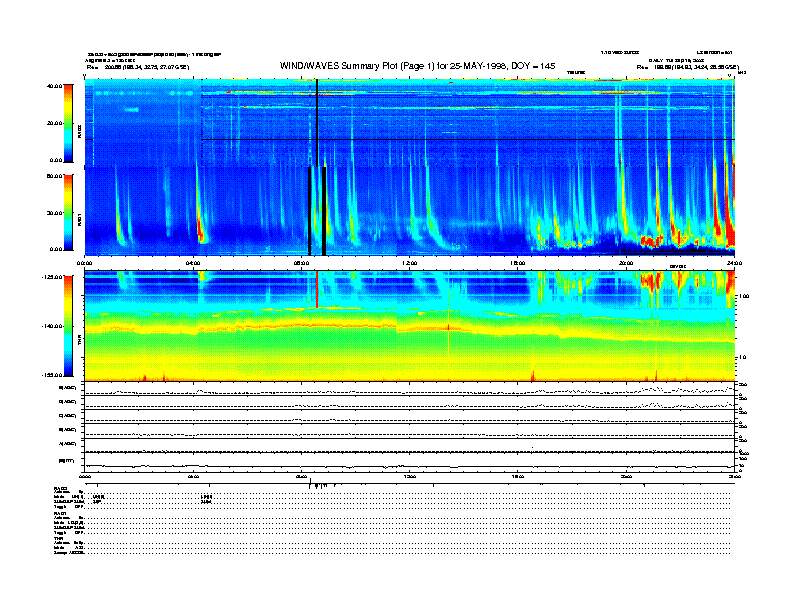Click the RAD2 color scale bar

[x=68, y=123]
